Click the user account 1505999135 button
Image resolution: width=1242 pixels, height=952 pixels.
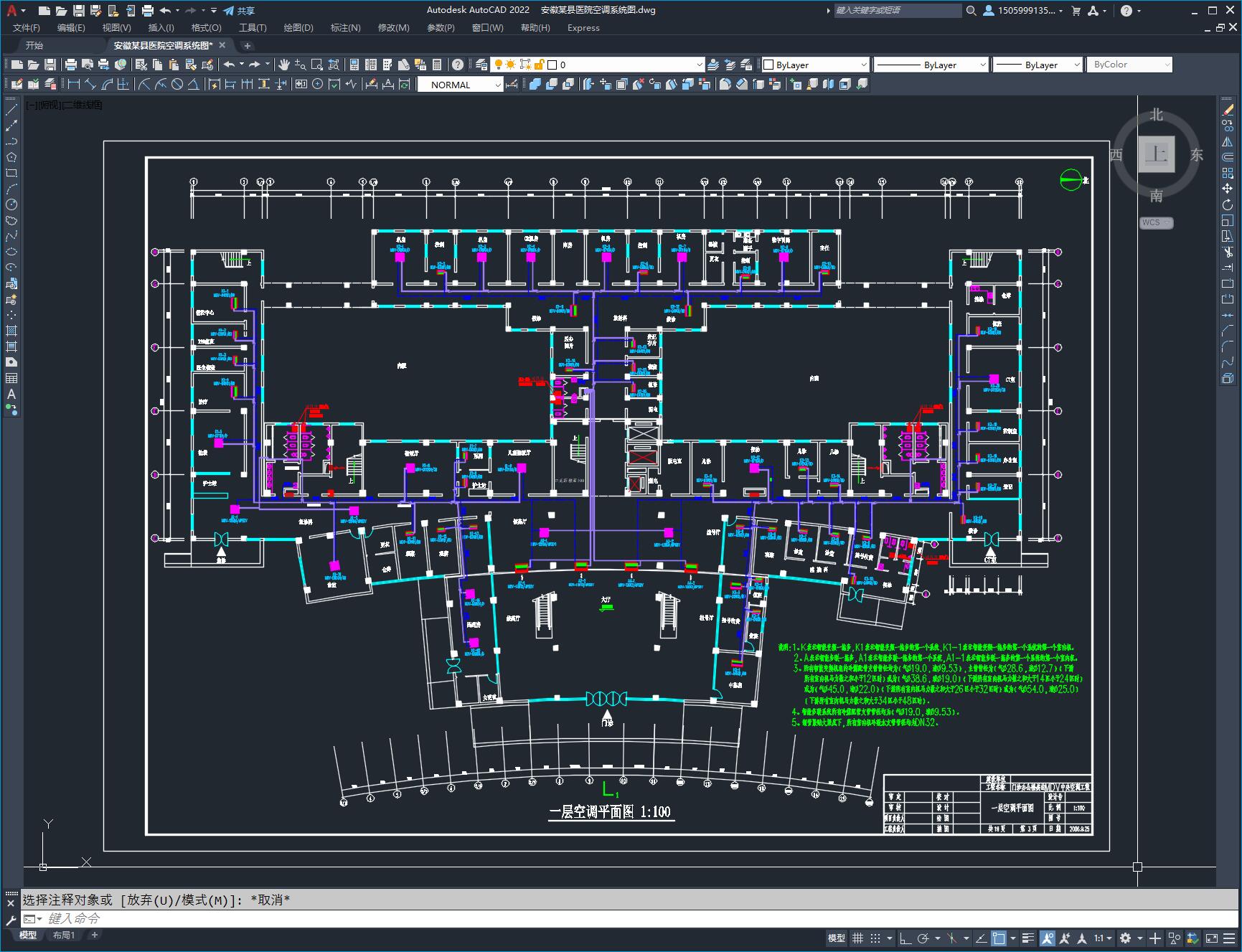click(1023, 11)
